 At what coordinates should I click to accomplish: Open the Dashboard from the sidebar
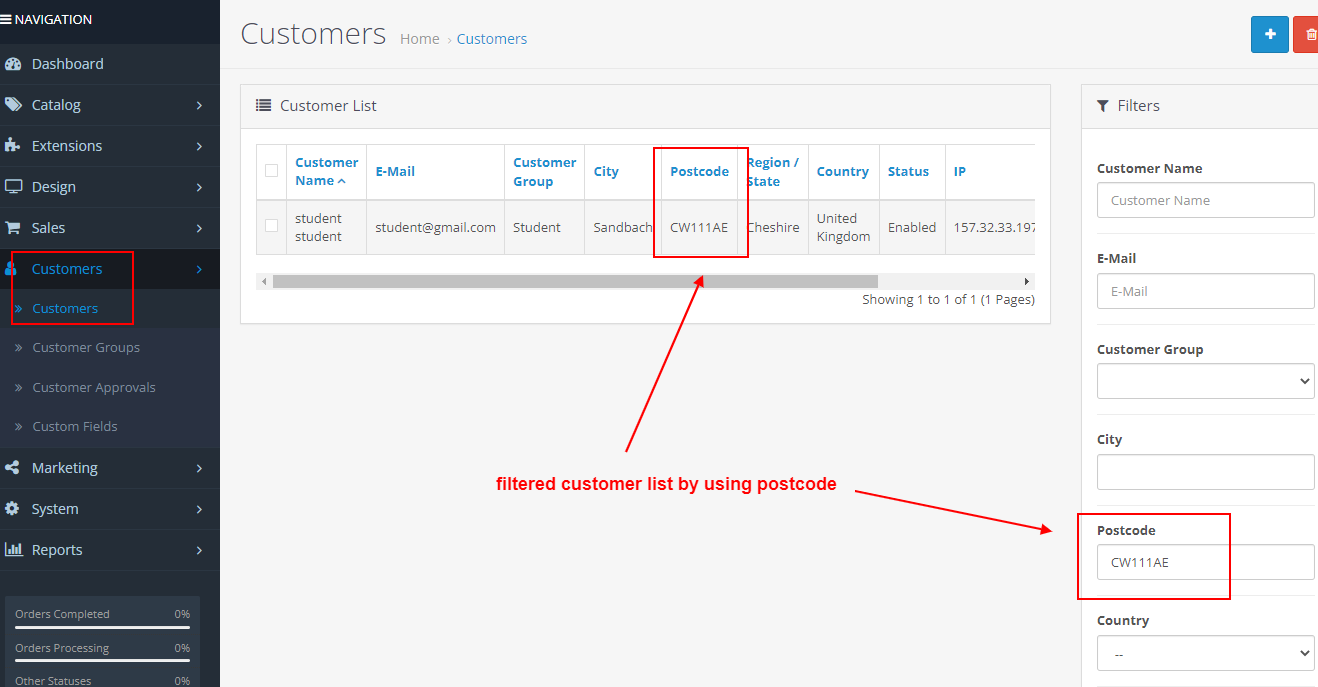[x=12, y=63]
